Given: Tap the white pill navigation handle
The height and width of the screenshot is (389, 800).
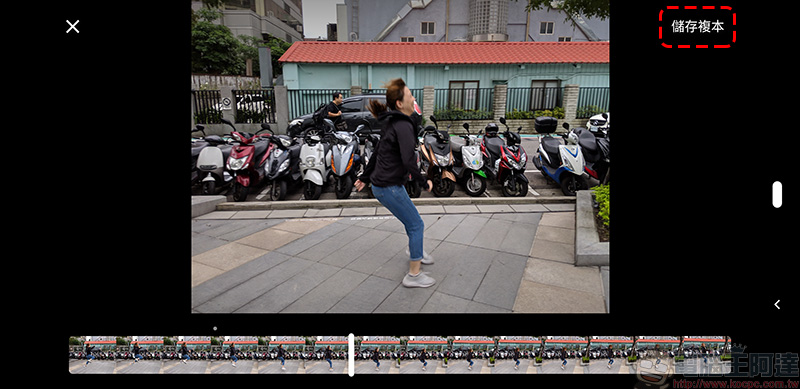Looking at the screenshot, I should (777, 194).
